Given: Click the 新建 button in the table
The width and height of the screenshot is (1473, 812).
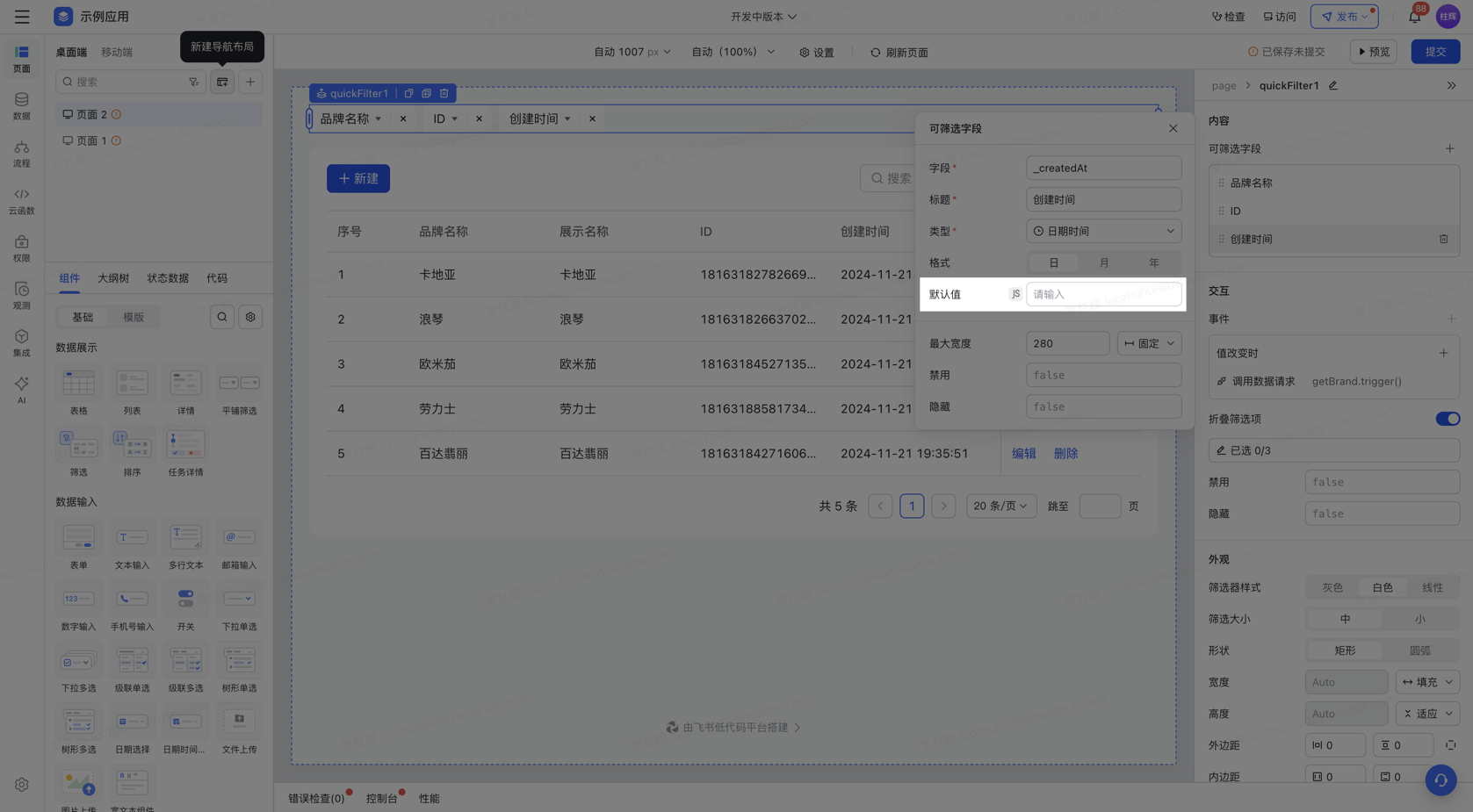Looking at the screenshot, I should pos(358,178).
